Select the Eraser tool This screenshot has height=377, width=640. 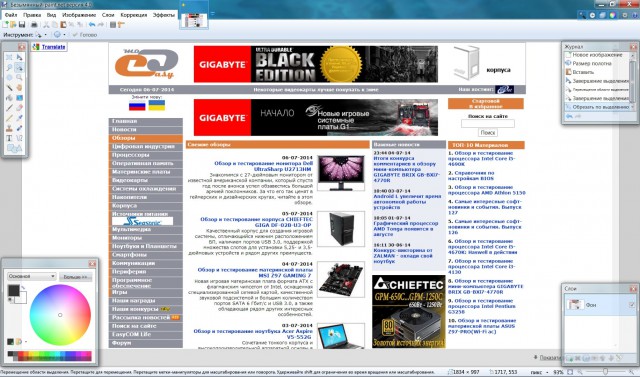[x=19, y=108]
